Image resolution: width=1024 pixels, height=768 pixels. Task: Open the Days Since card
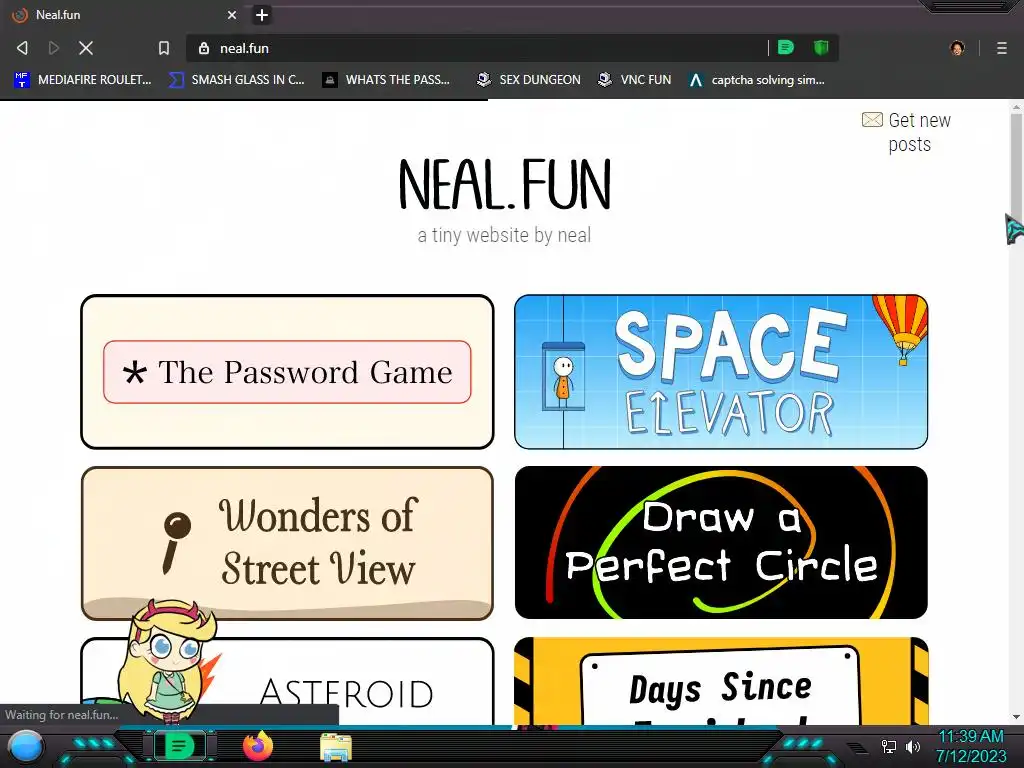721,681
